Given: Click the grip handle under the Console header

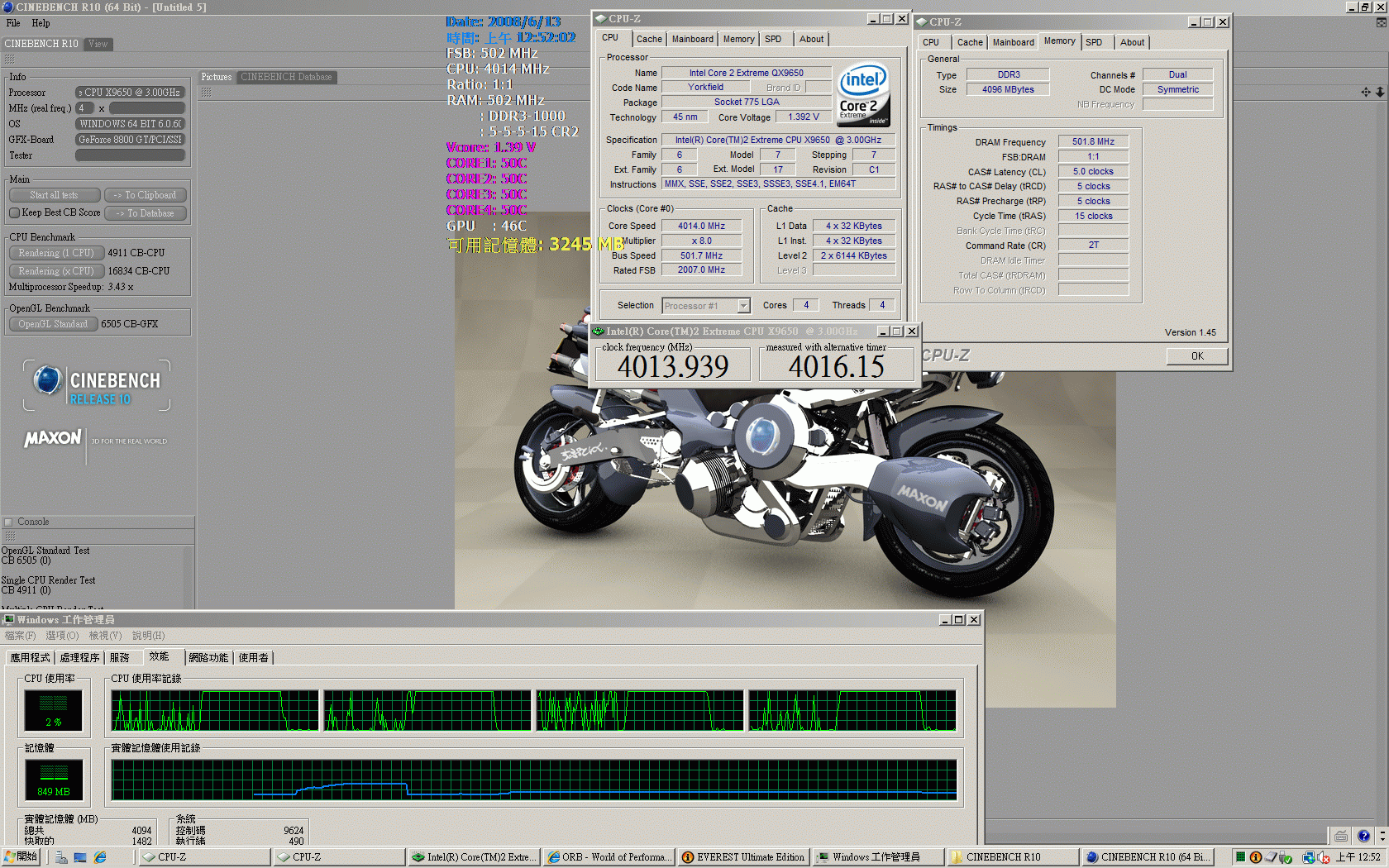Looking at the screenshot, I should coord(10,536).
